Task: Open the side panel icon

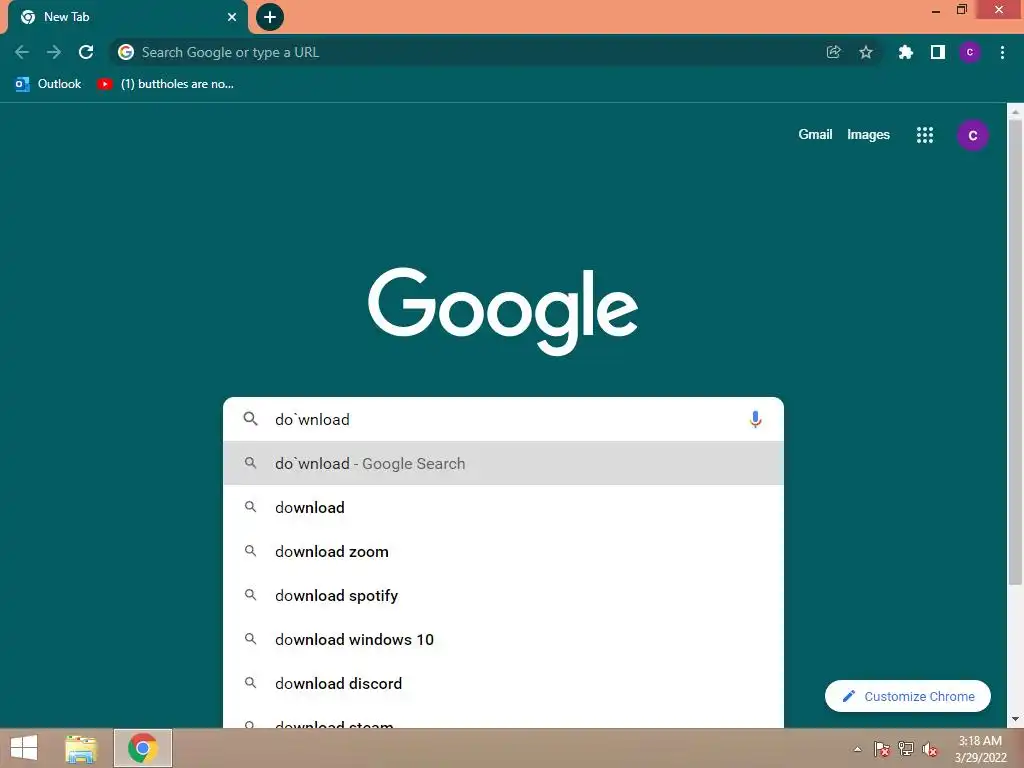Action: click(x=938, y=52)
